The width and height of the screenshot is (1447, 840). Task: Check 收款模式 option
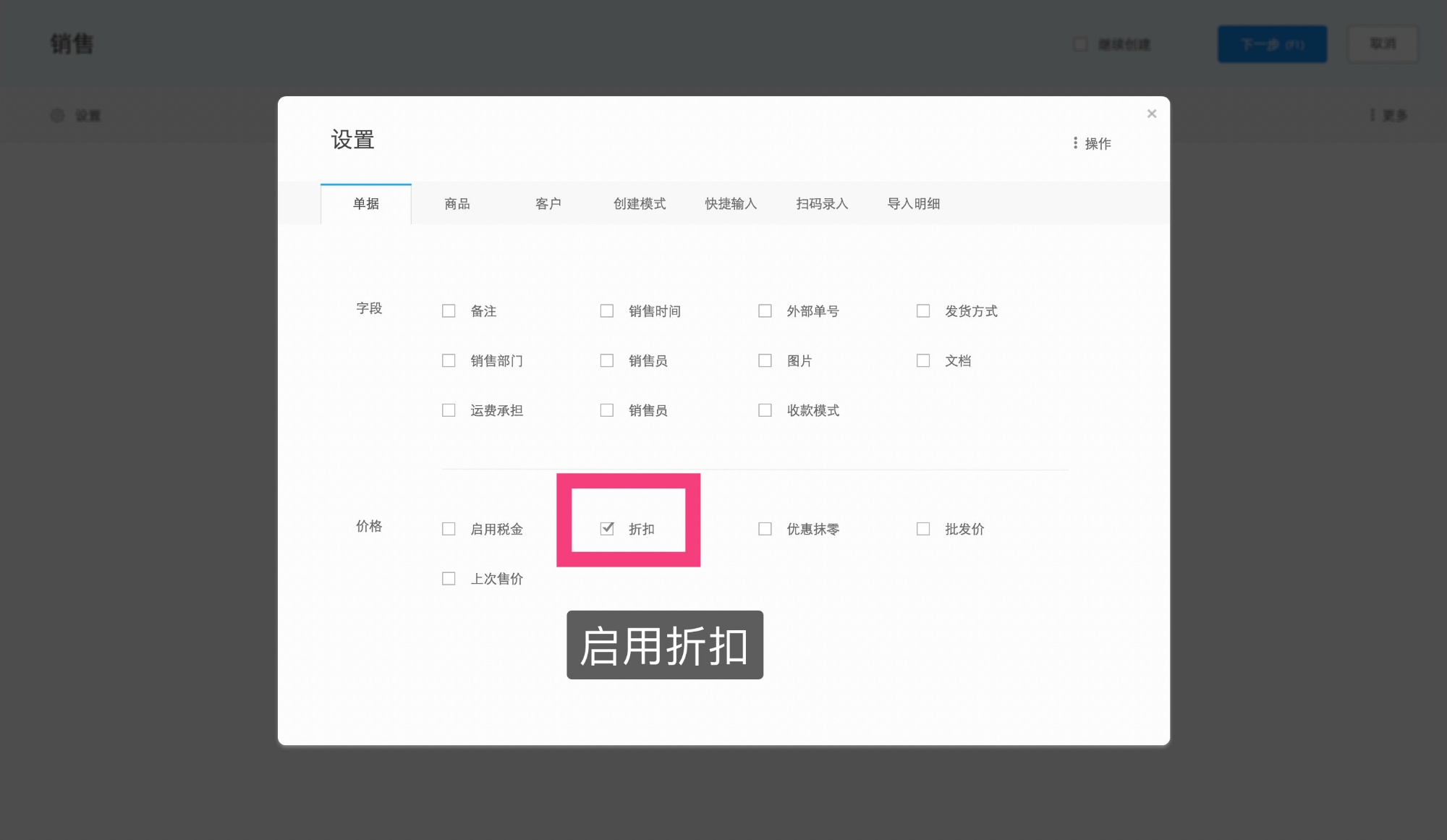click(x=765, y=410)
